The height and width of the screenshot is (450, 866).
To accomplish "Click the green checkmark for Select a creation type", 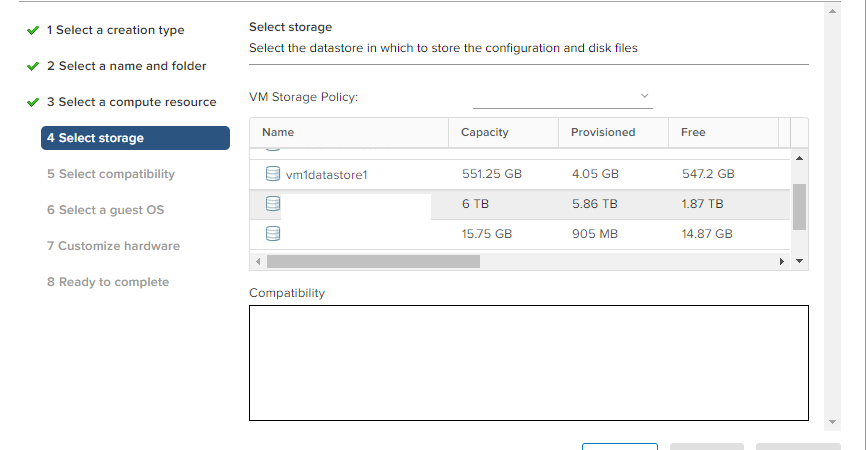I will click(33, 30).
